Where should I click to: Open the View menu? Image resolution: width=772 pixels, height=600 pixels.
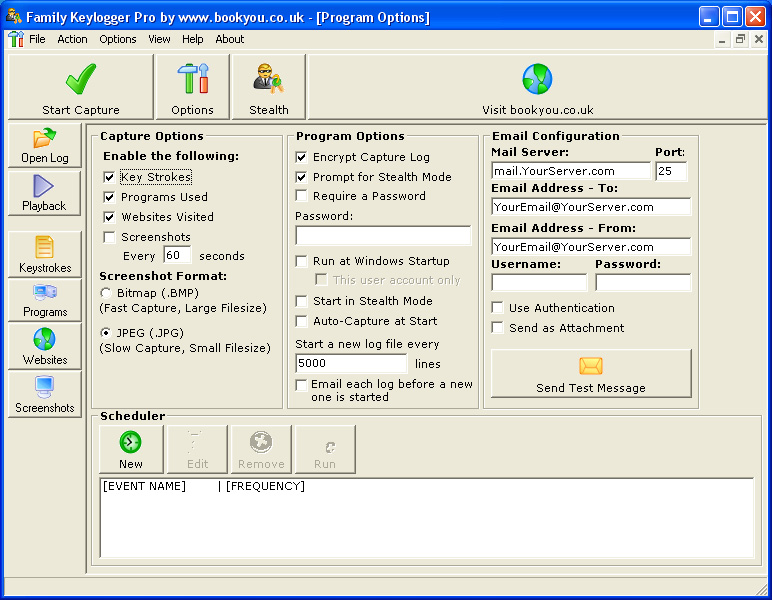159,39
